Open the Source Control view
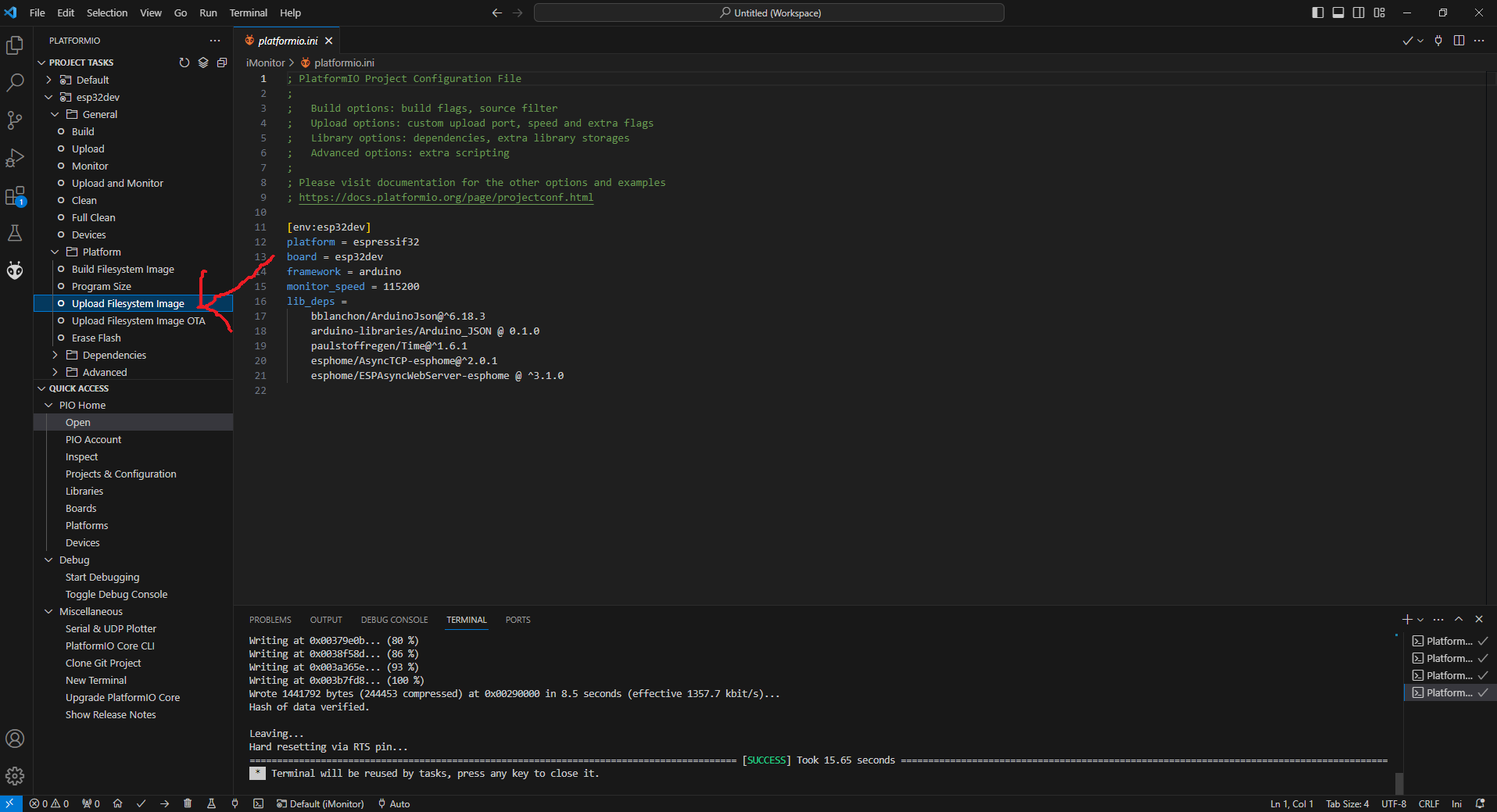Screen dimensions: 1497x812 point(15,120)
